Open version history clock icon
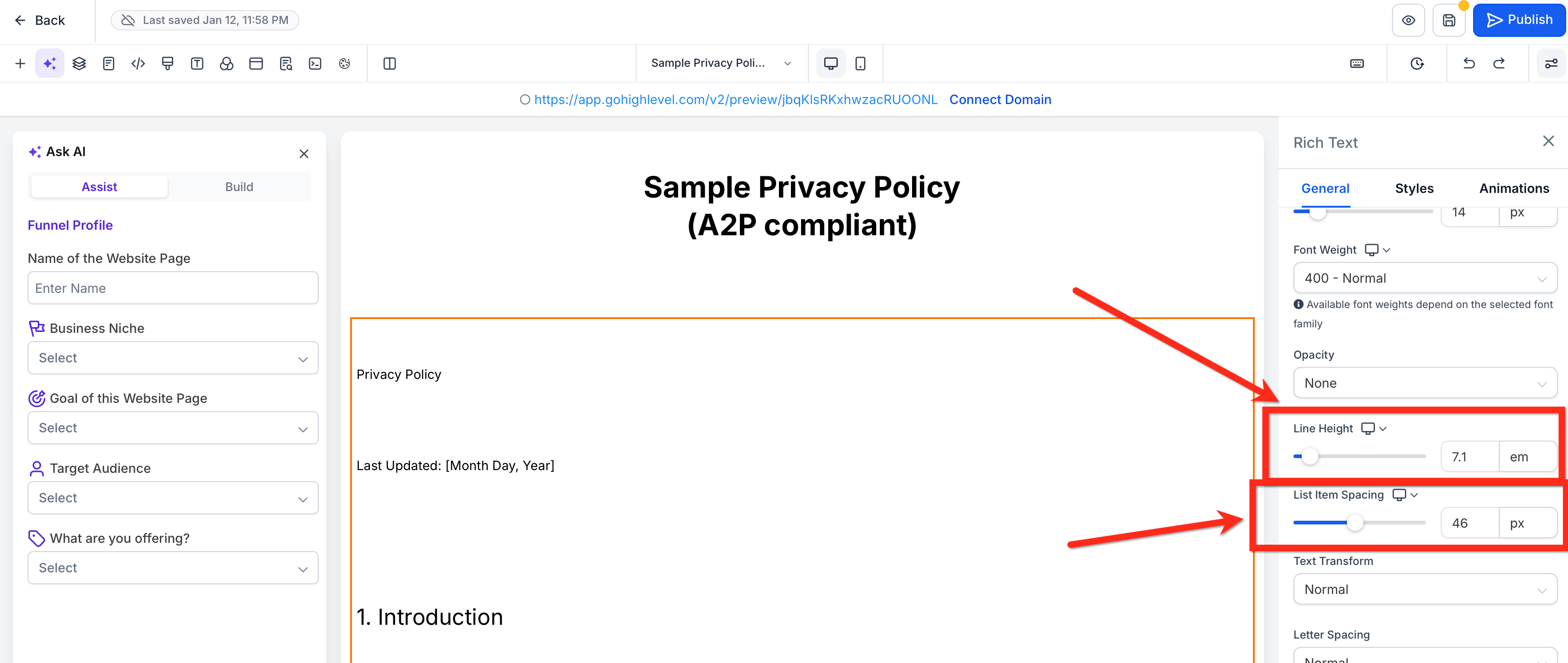Screen dimensions: 1568x663 coord(1417,63)
